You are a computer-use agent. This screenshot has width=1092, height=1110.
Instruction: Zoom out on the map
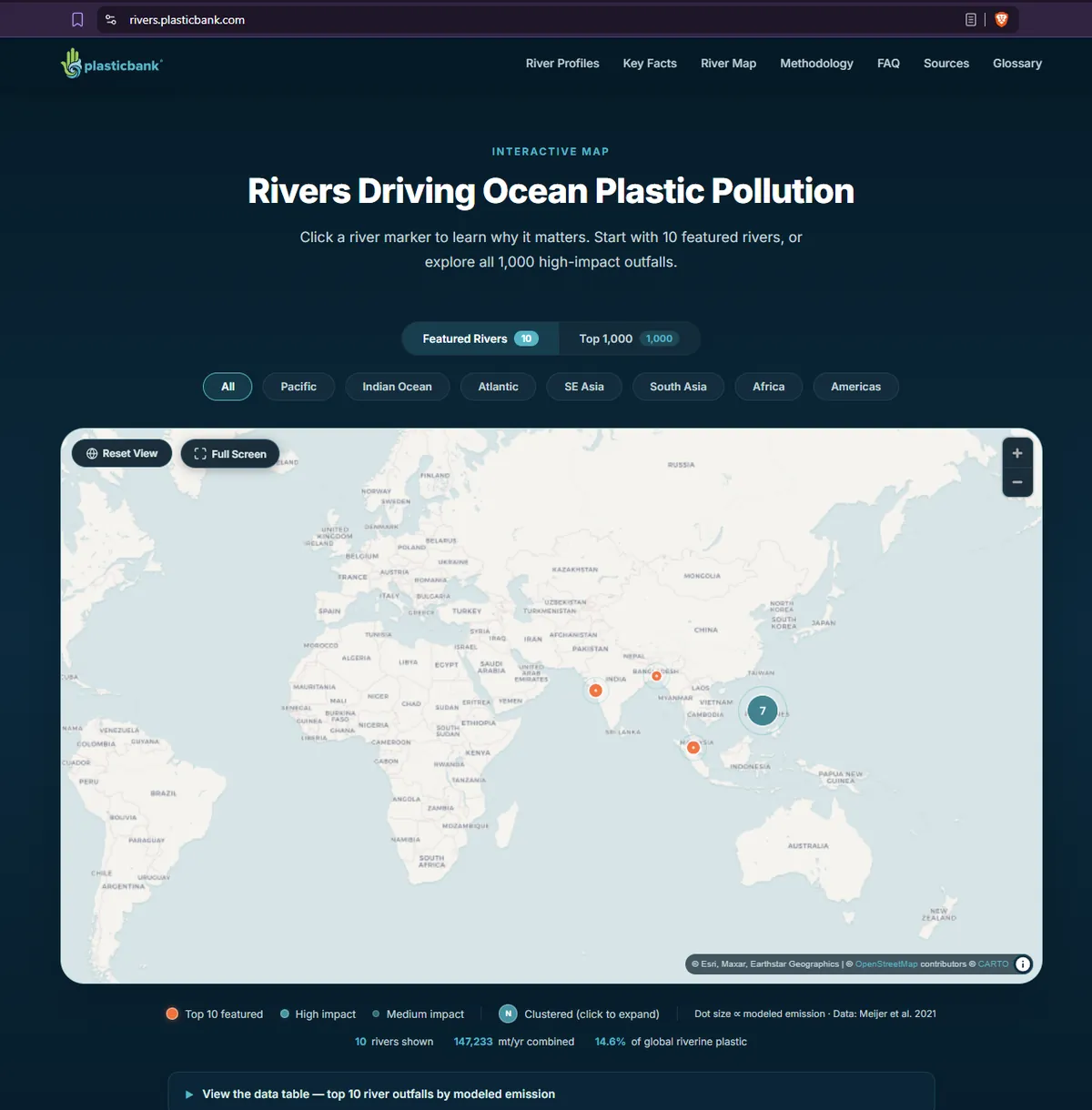pyautogui.click(x=1017, y=482)
